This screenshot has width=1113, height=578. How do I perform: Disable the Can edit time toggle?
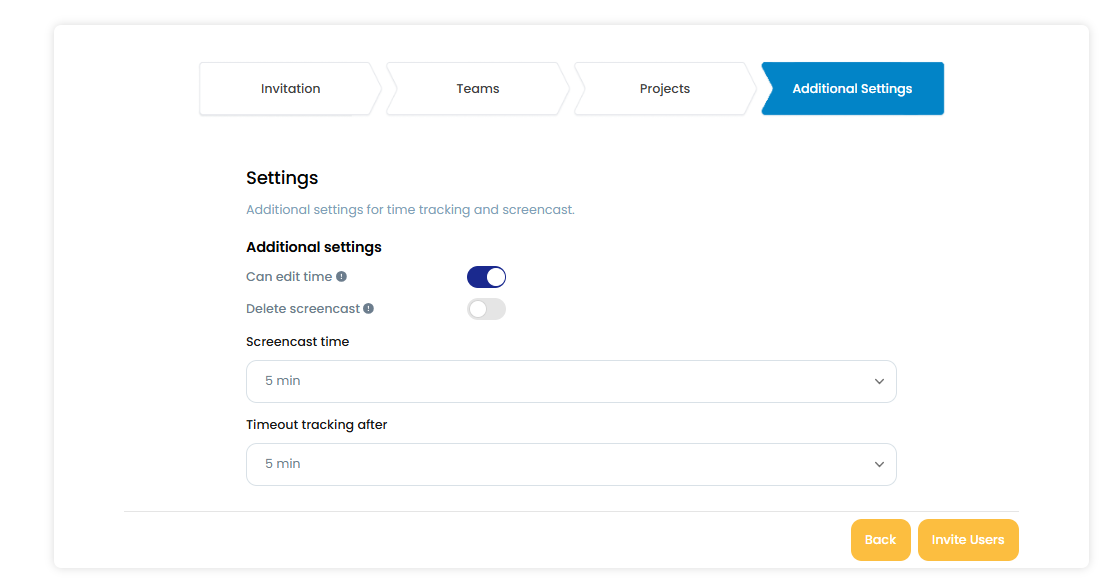[486, 276]
